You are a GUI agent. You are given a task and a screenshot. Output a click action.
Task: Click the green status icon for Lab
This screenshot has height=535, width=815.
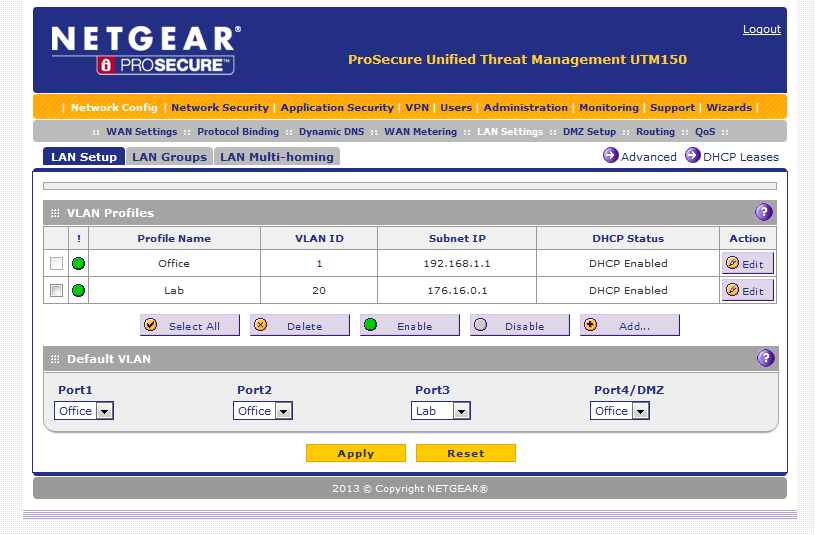[78, 291]
